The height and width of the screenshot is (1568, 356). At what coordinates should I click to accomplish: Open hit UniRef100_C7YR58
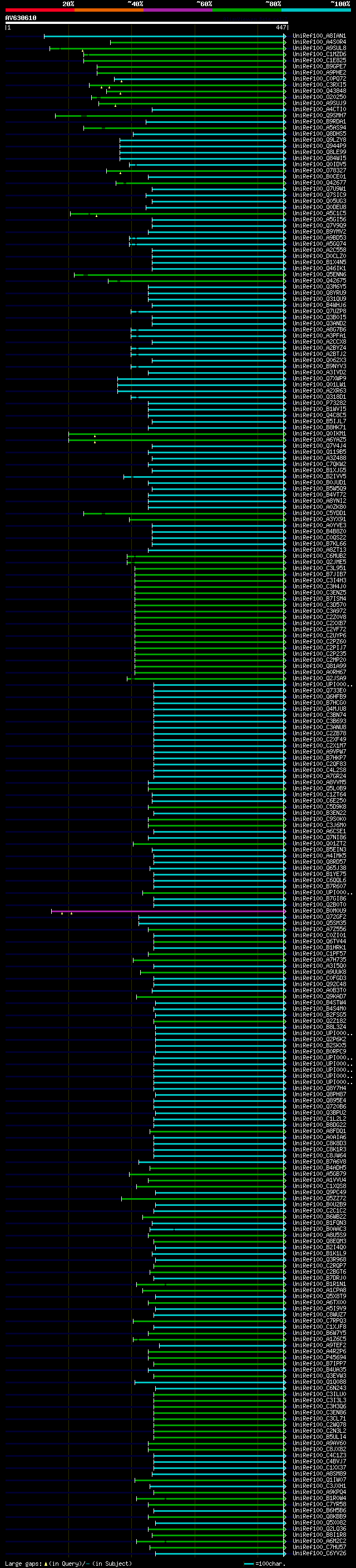319,1505
